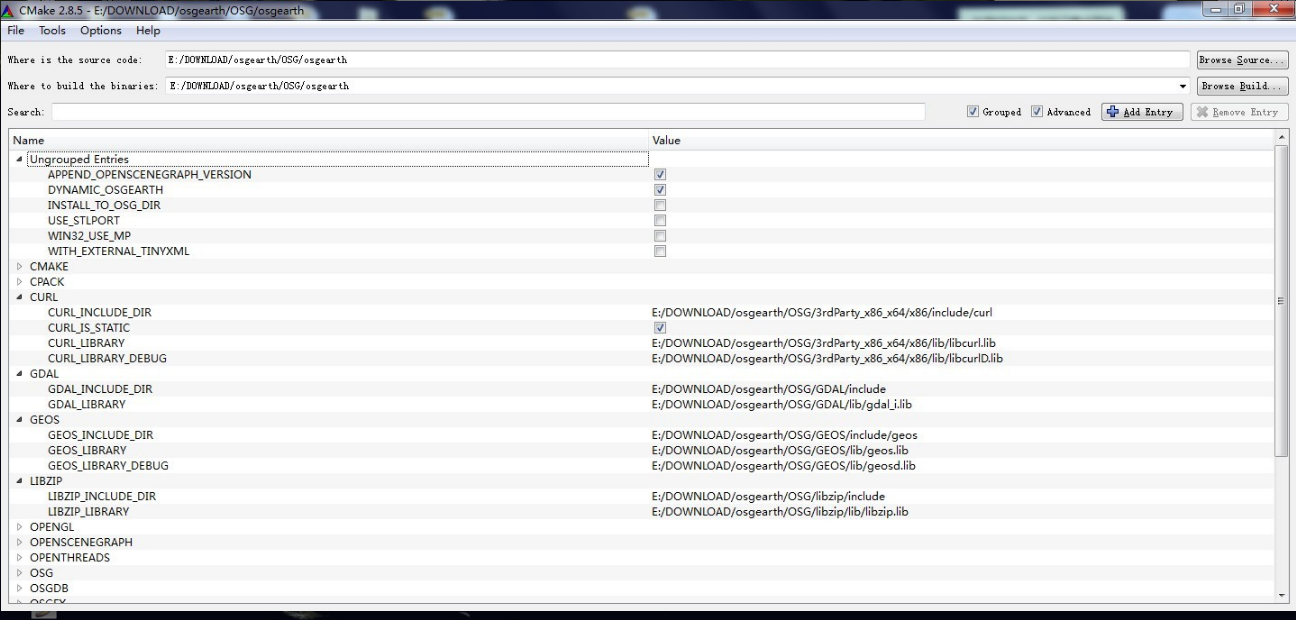Select the GEOS_INCLUDE_DIR entry name
The image size is (1296, 620).
(x=101, y=435)
